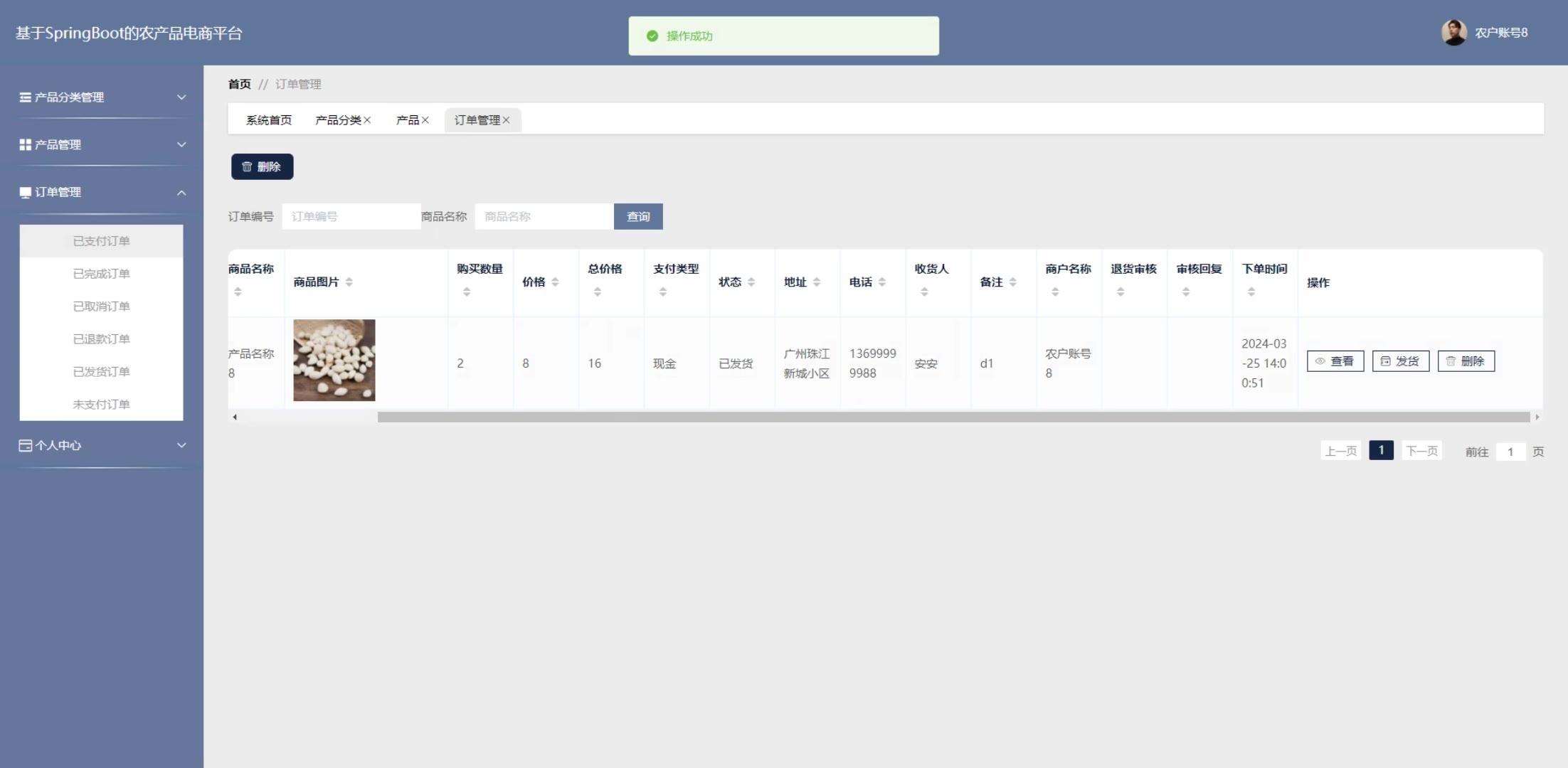
Task: Expand 产品管理 menu chevron
Action: click(181, 144)
